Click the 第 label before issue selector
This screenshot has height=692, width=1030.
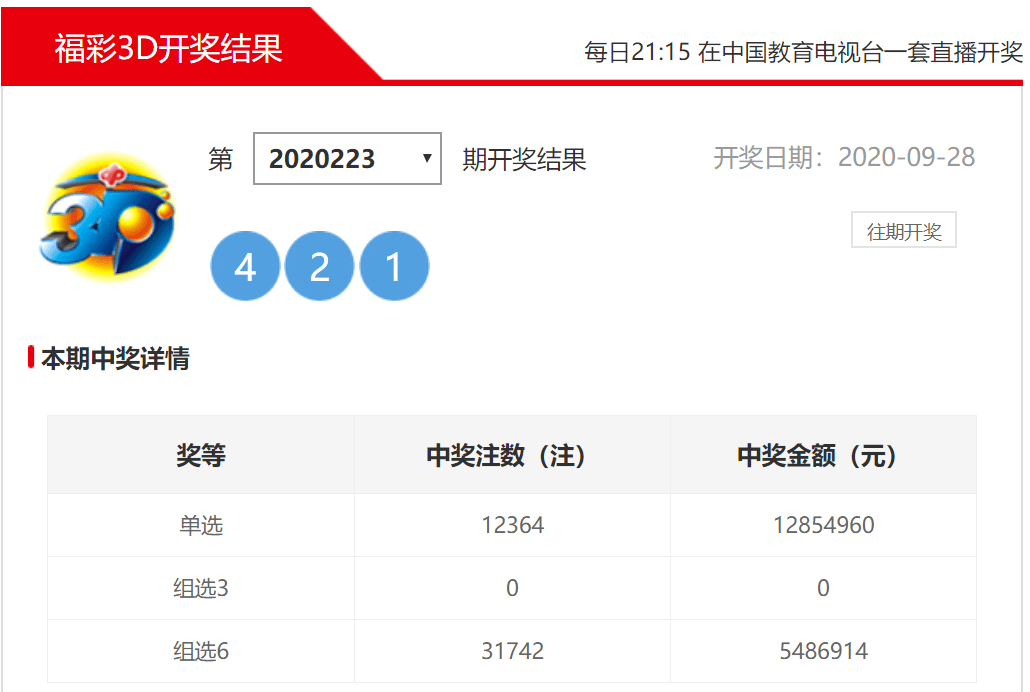click(x=221, y=159)
